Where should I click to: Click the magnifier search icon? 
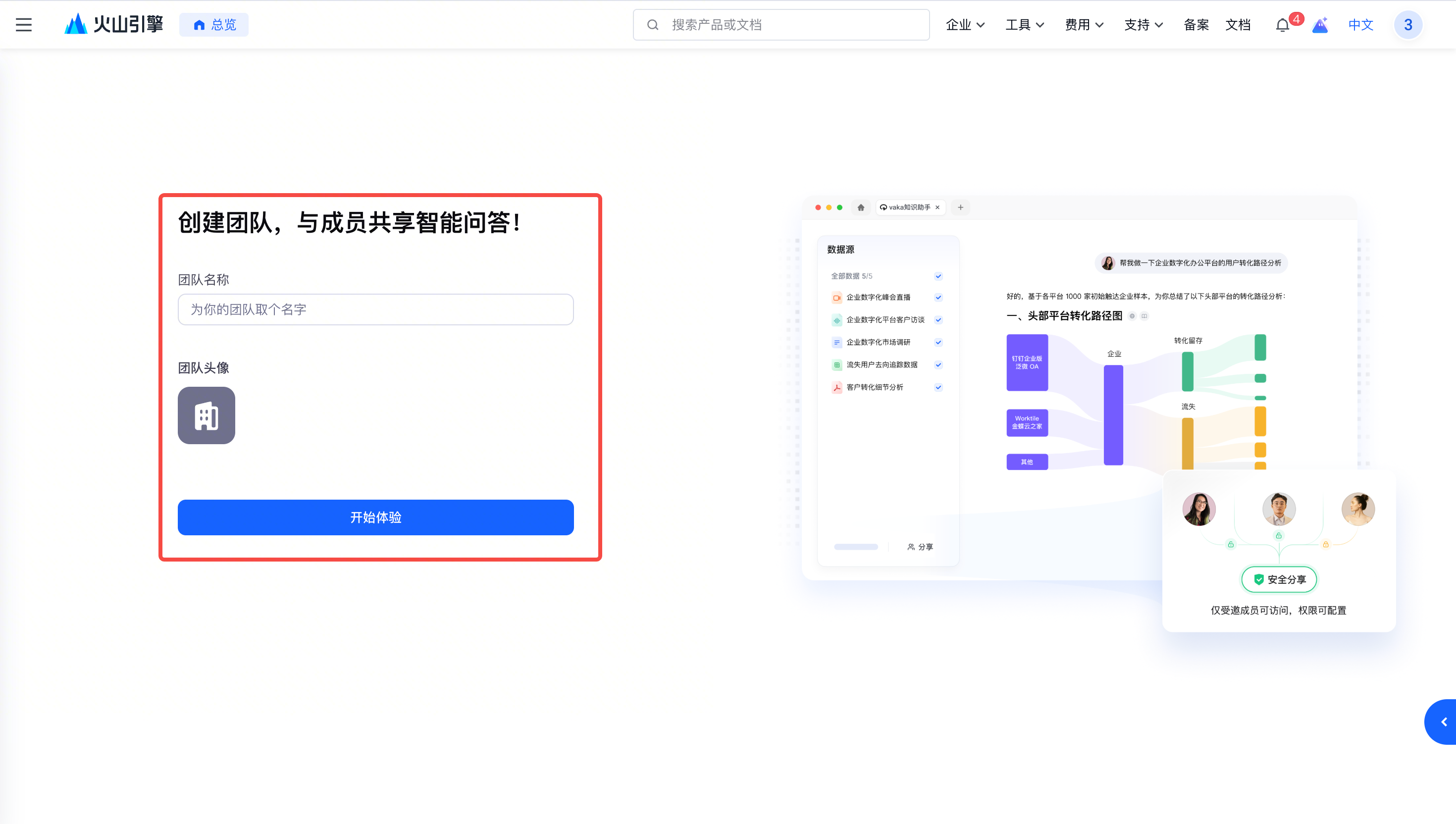point(652,25)
